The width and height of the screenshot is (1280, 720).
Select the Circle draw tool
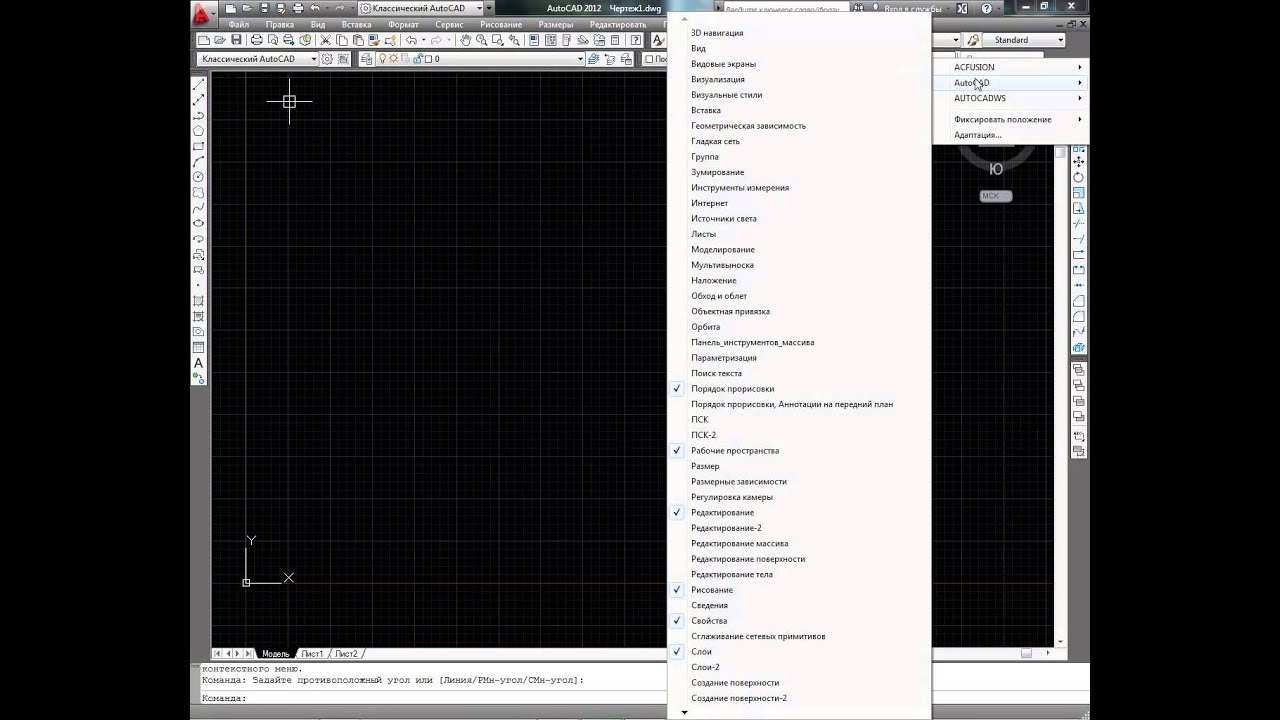(x=198, y=177)
